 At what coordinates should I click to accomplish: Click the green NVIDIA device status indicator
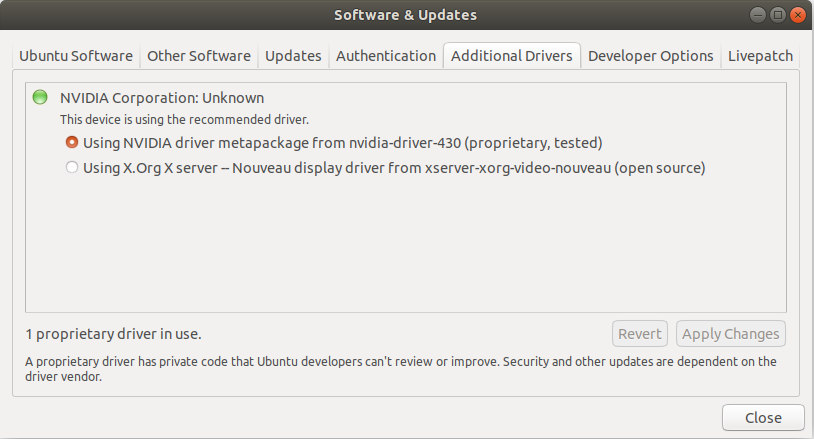40,98
